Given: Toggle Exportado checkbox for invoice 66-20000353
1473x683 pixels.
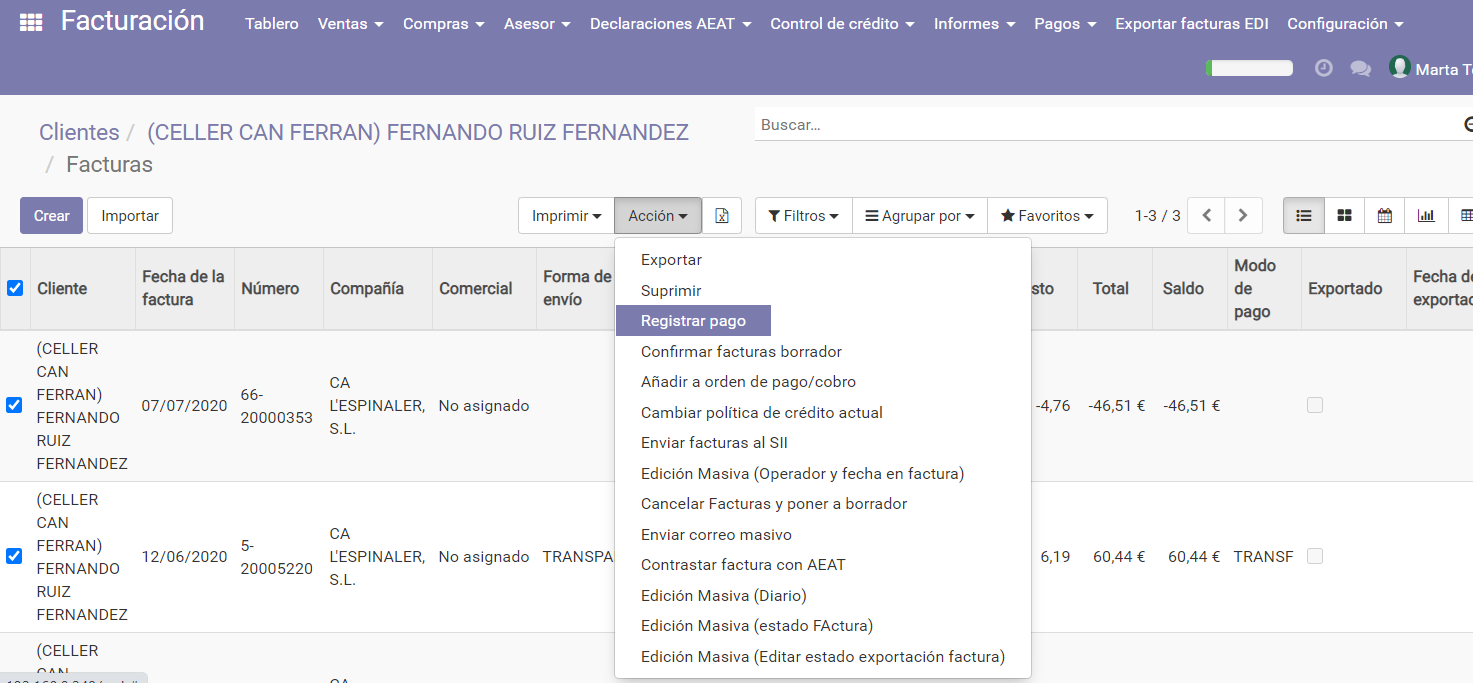Looking at the screenshot, I should 1315,405.
